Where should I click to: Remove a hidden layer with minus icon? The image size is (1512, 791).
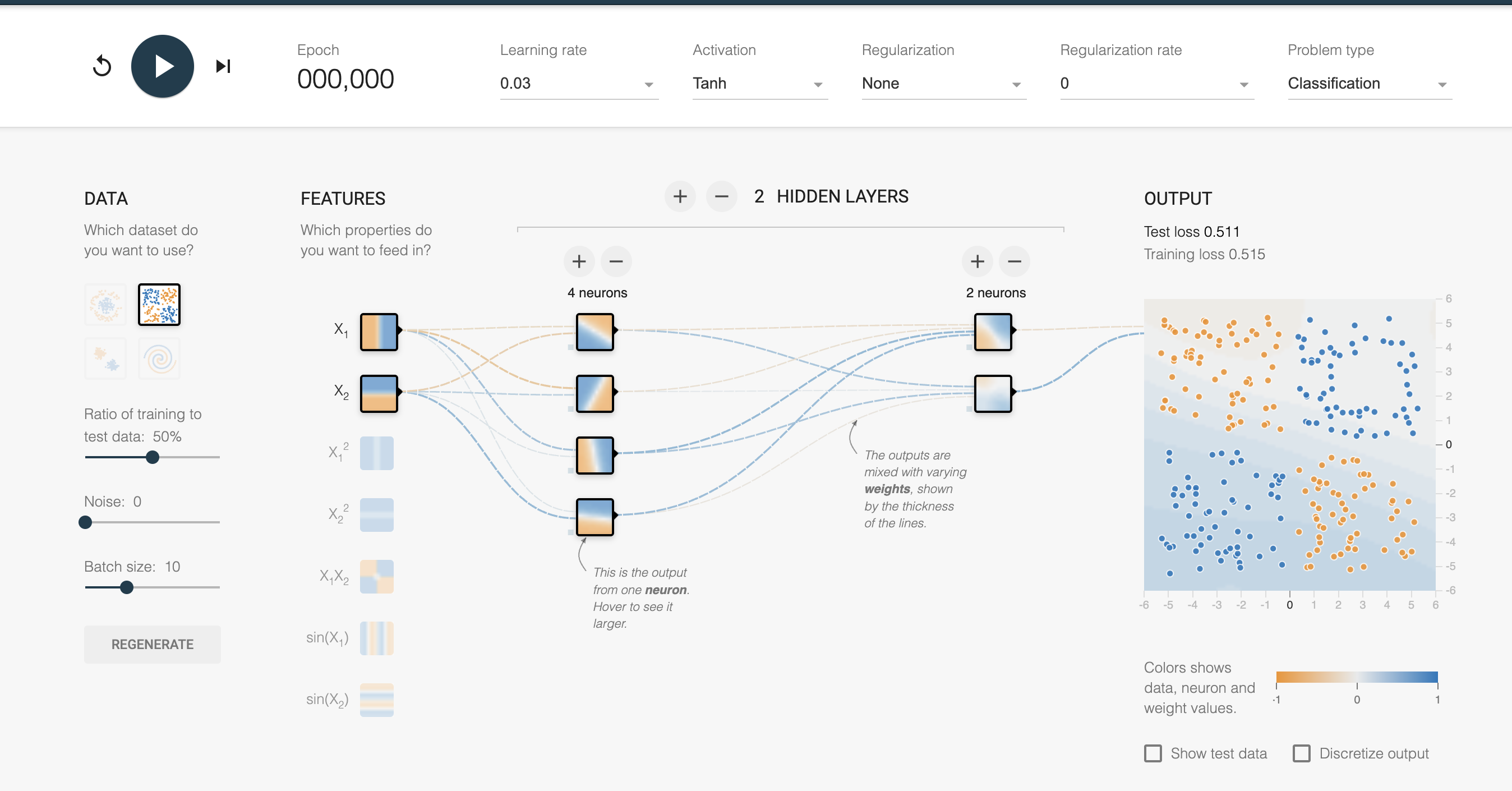point(722,196)
